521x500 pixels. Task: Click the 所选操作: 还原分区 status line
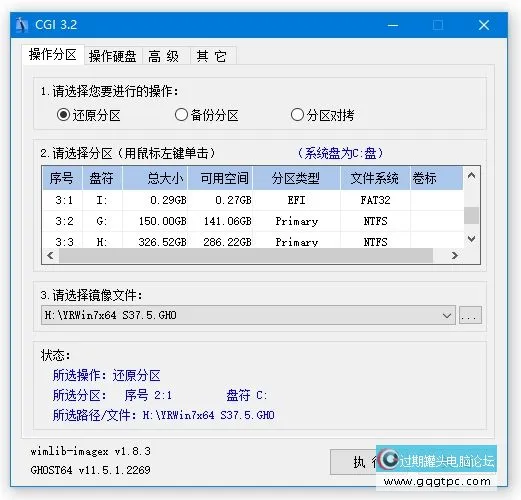[107, 375]
